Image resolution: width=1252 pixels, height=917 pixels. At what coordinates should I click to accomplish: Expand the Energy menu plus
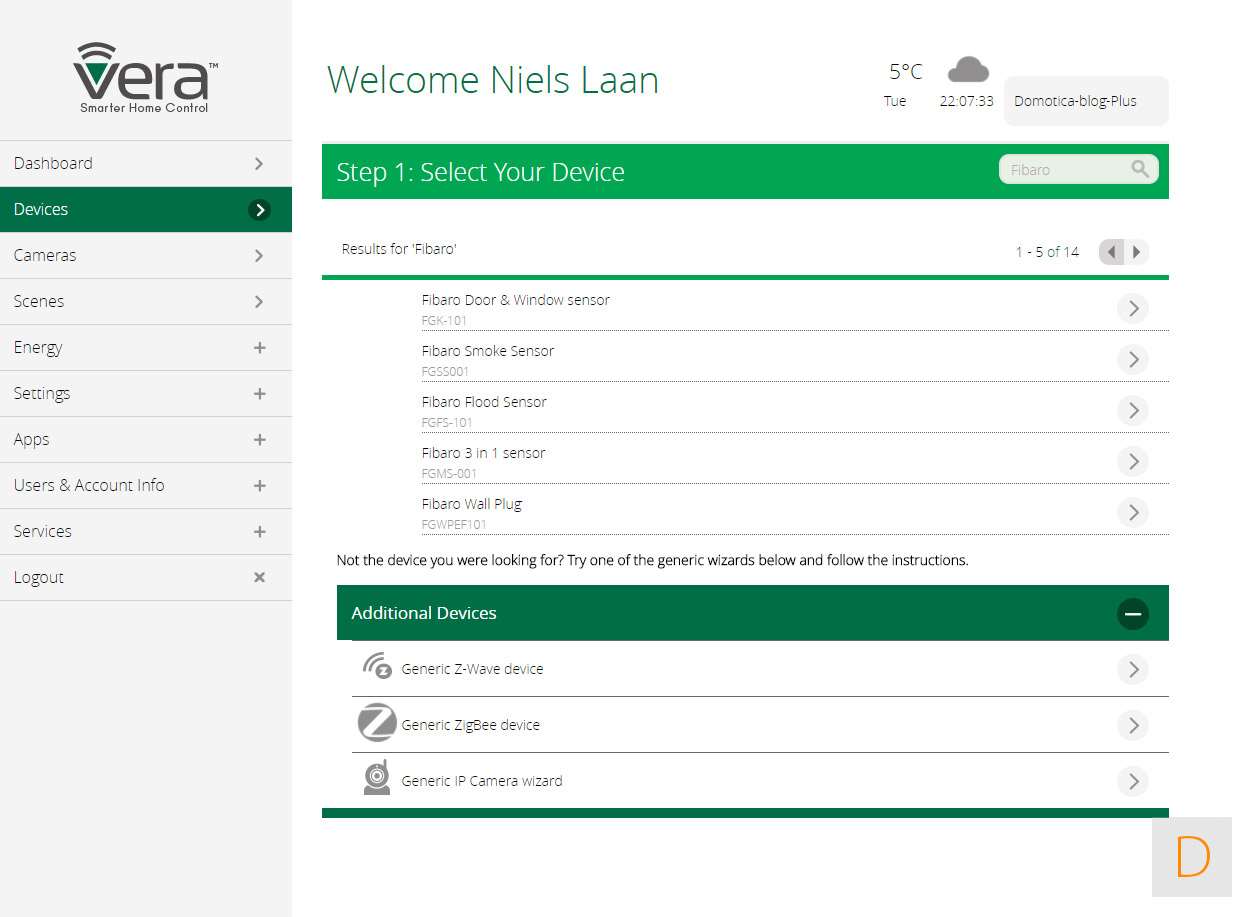click(259, 347)
